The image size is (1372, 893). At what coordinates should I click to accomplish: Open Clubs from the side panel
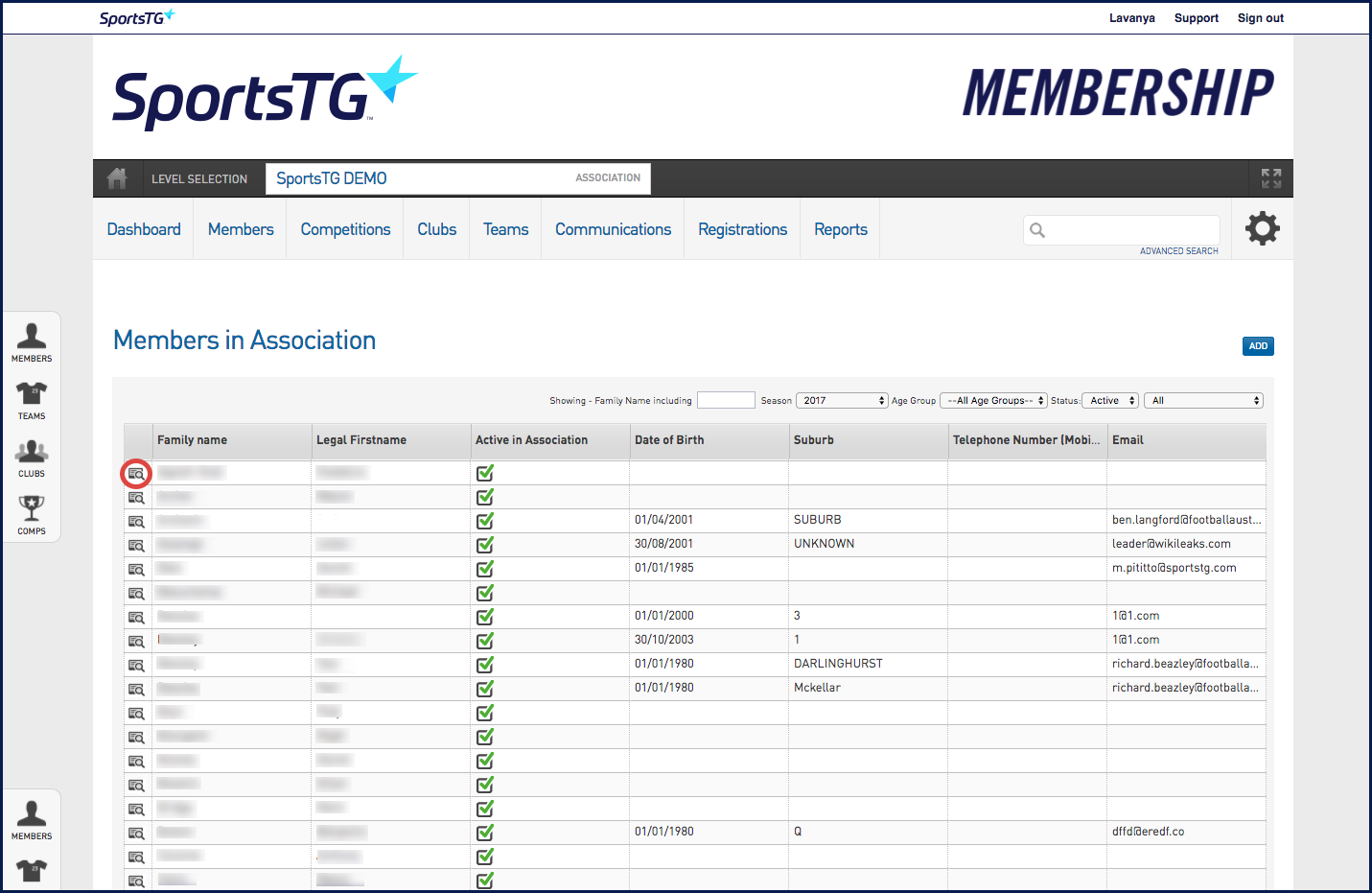tap(32, 458)
